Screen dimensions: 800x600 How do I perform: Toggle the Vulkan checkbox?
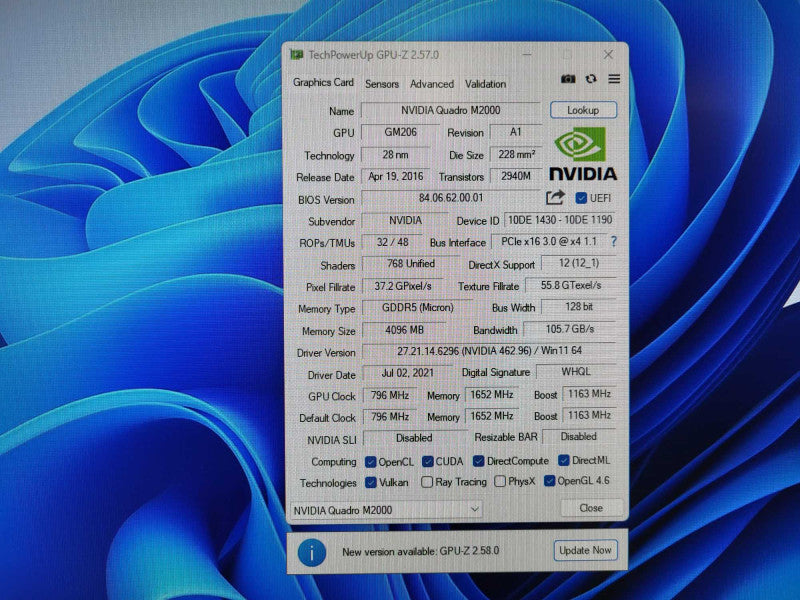tap(371, 483)
